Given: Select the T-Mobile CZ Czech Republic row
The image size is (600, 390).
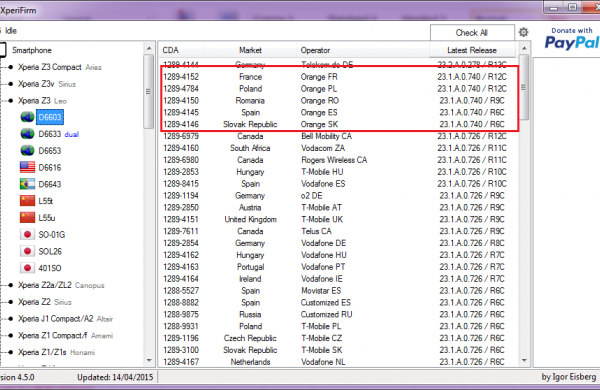Looking at the screenshot, I should tap(339, 338).
